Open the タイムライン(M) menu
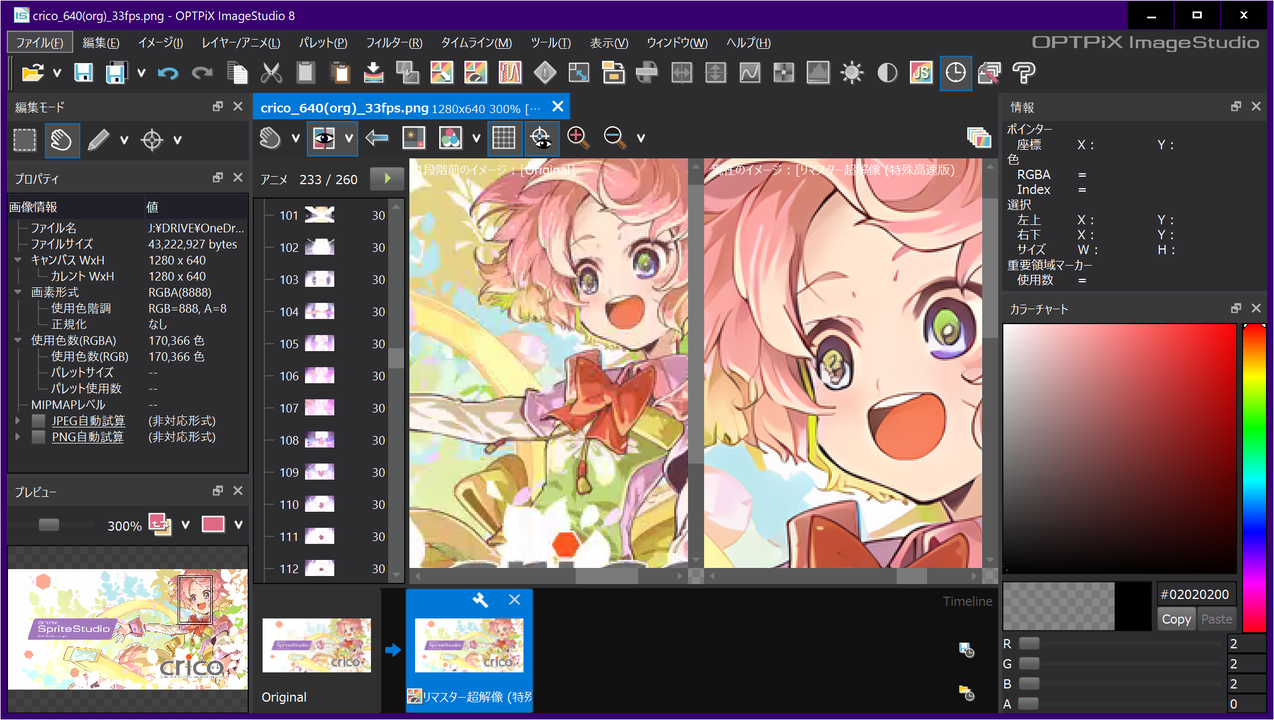Viewport: 1274px width, 720px height. [x=476, y=43]
